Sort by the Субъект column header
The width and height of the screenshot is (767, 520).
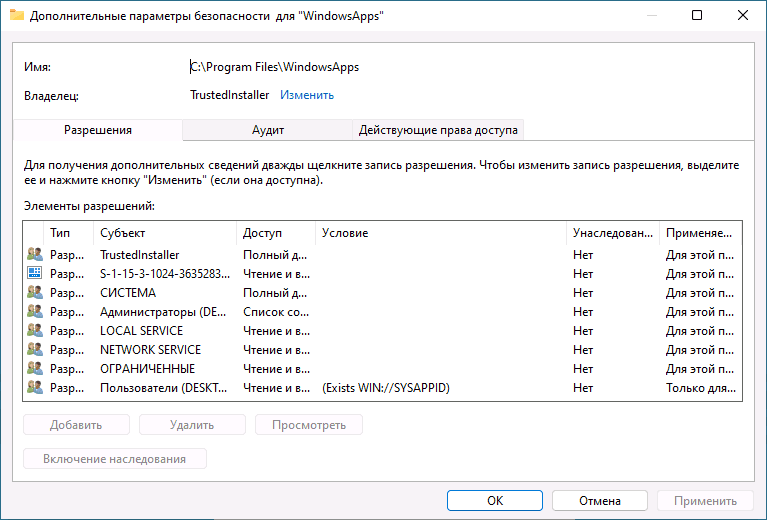click(165, 233)
